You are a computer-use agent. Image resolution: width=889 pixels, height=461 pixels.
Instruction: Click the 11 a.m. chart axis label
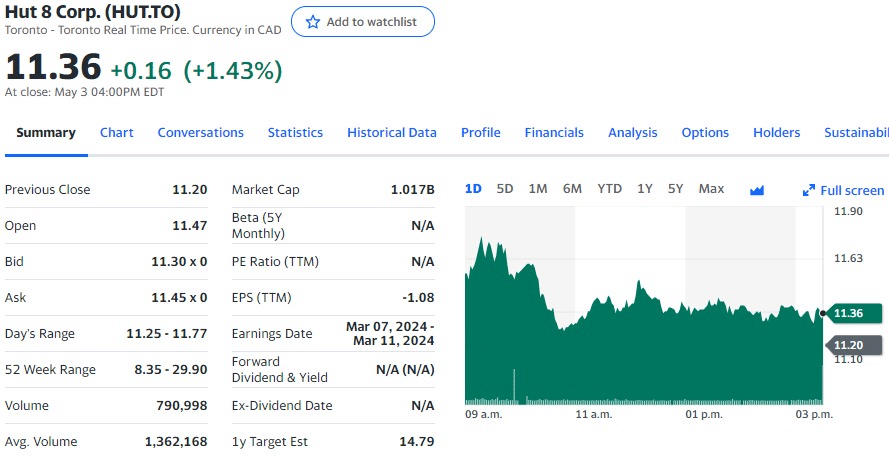594,415
